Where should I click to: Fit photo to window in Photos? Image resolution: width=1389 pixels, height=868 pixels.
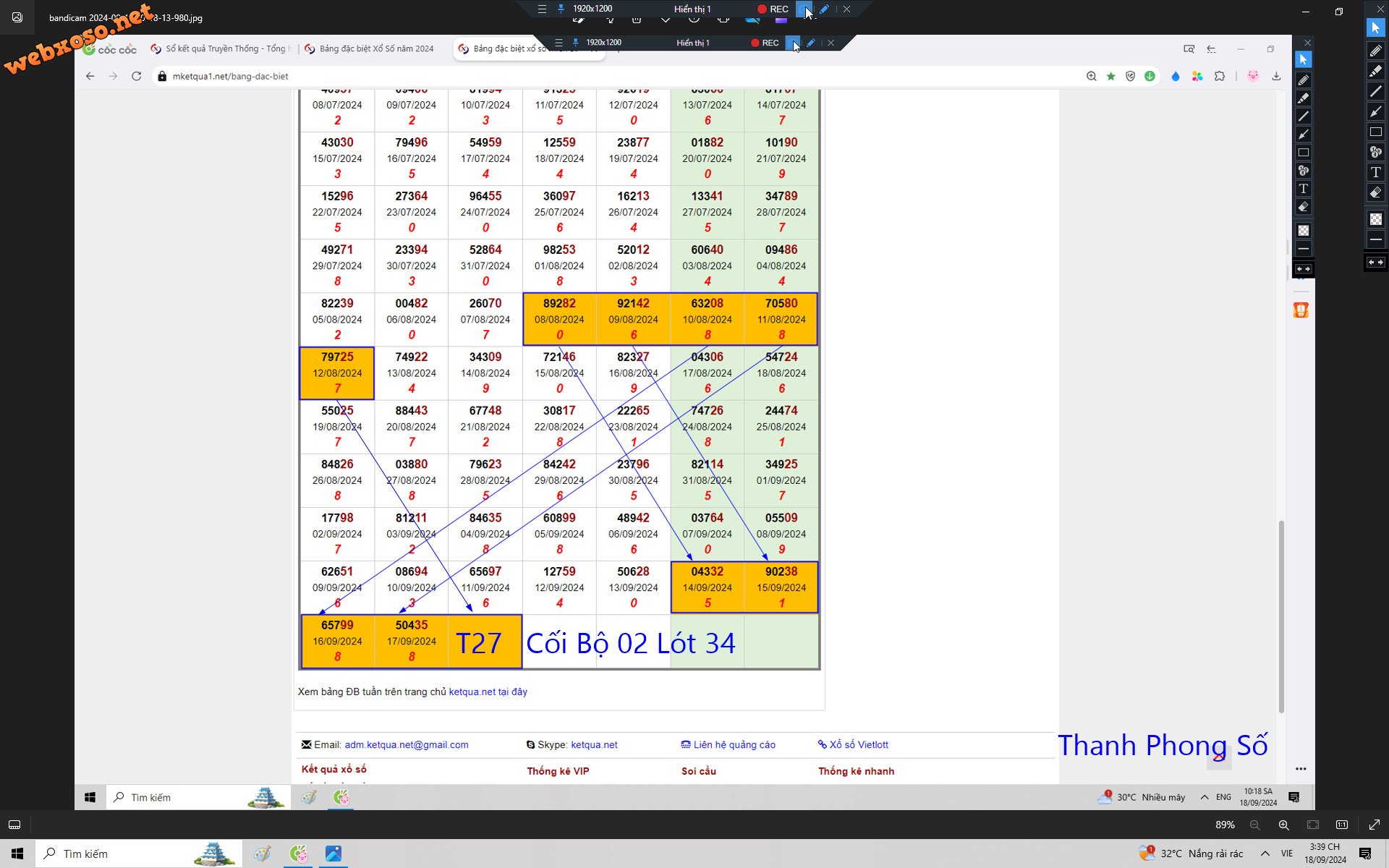coord(1313,825)
